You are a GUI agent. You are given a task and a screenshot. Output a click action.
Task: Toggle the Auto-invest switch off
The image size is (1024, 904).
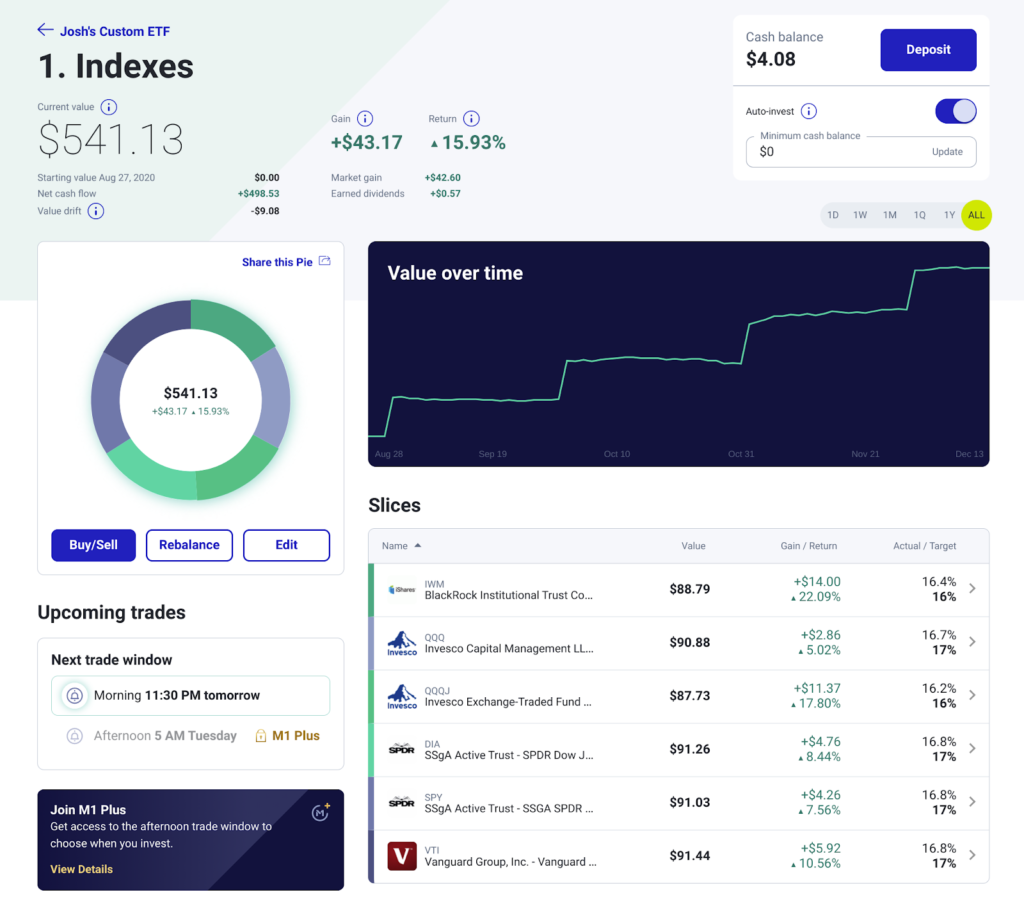pyautogui.click(x=955, y=111)
